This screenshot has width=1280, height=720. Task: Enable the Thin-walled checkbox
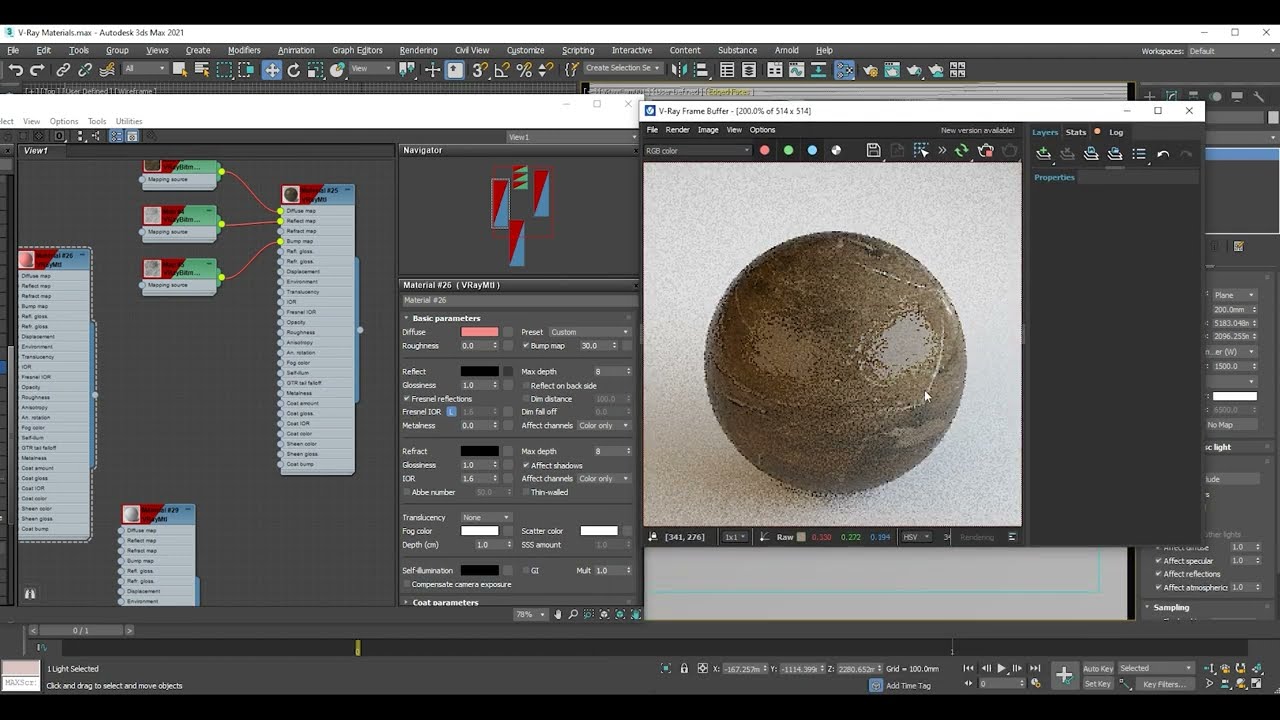pyautogui.click(x=526, y=492)
